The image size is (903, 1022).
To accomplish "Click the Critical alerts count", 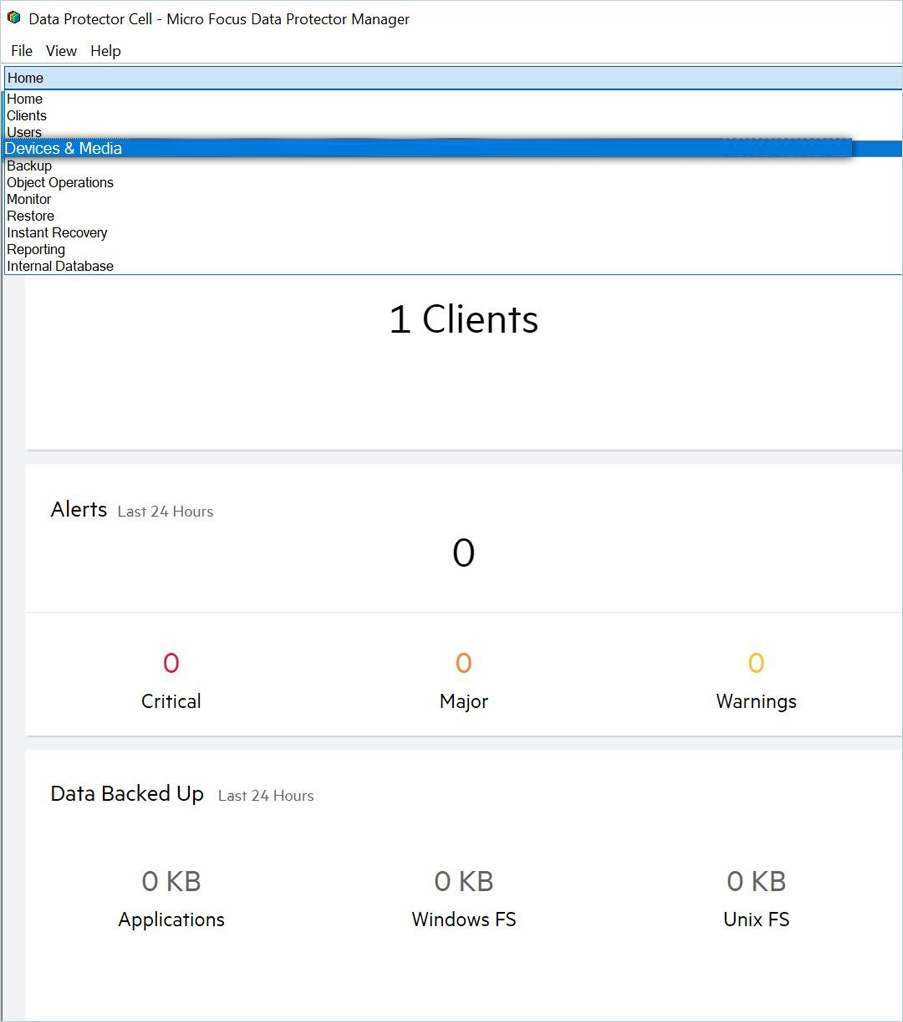I will click(x=171, y=663).
